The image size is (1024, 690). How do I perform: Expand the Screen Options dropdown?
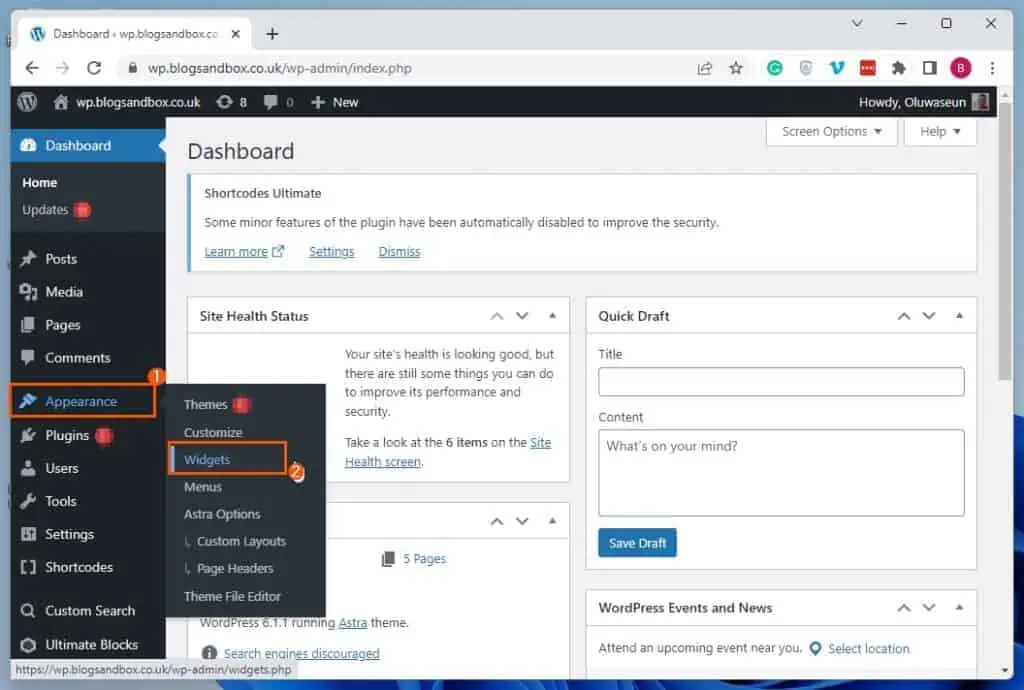tap(831, 132)
